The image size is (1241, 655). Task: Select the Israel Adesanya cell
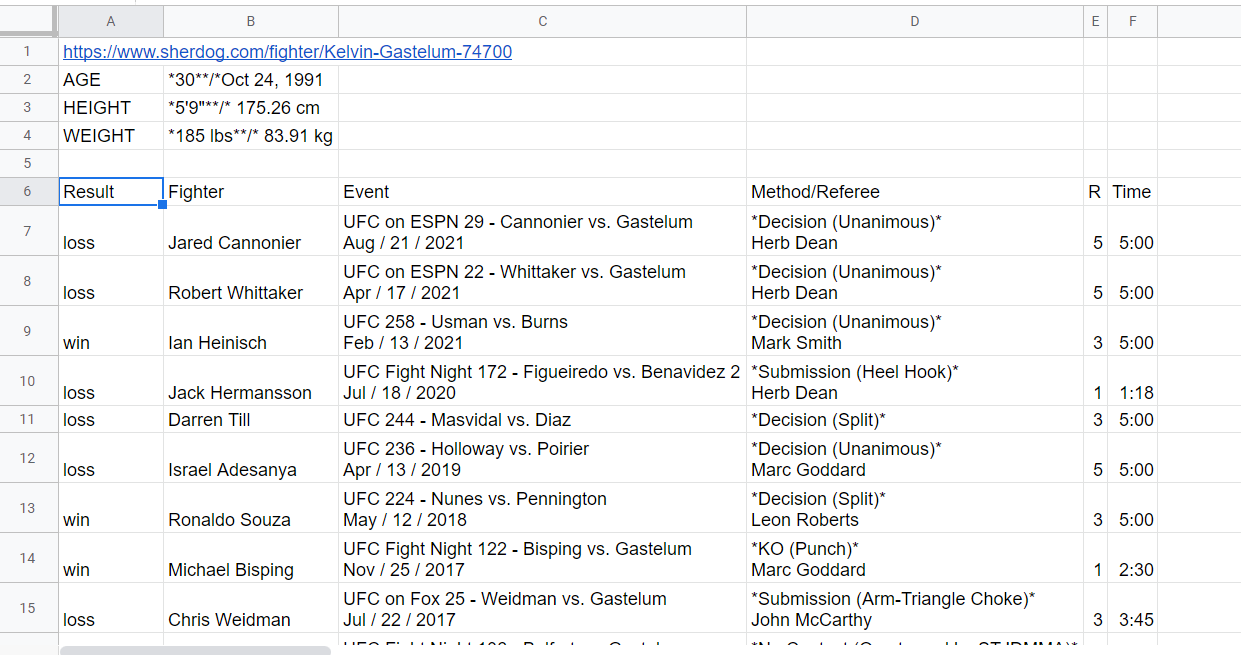point(251,458)
